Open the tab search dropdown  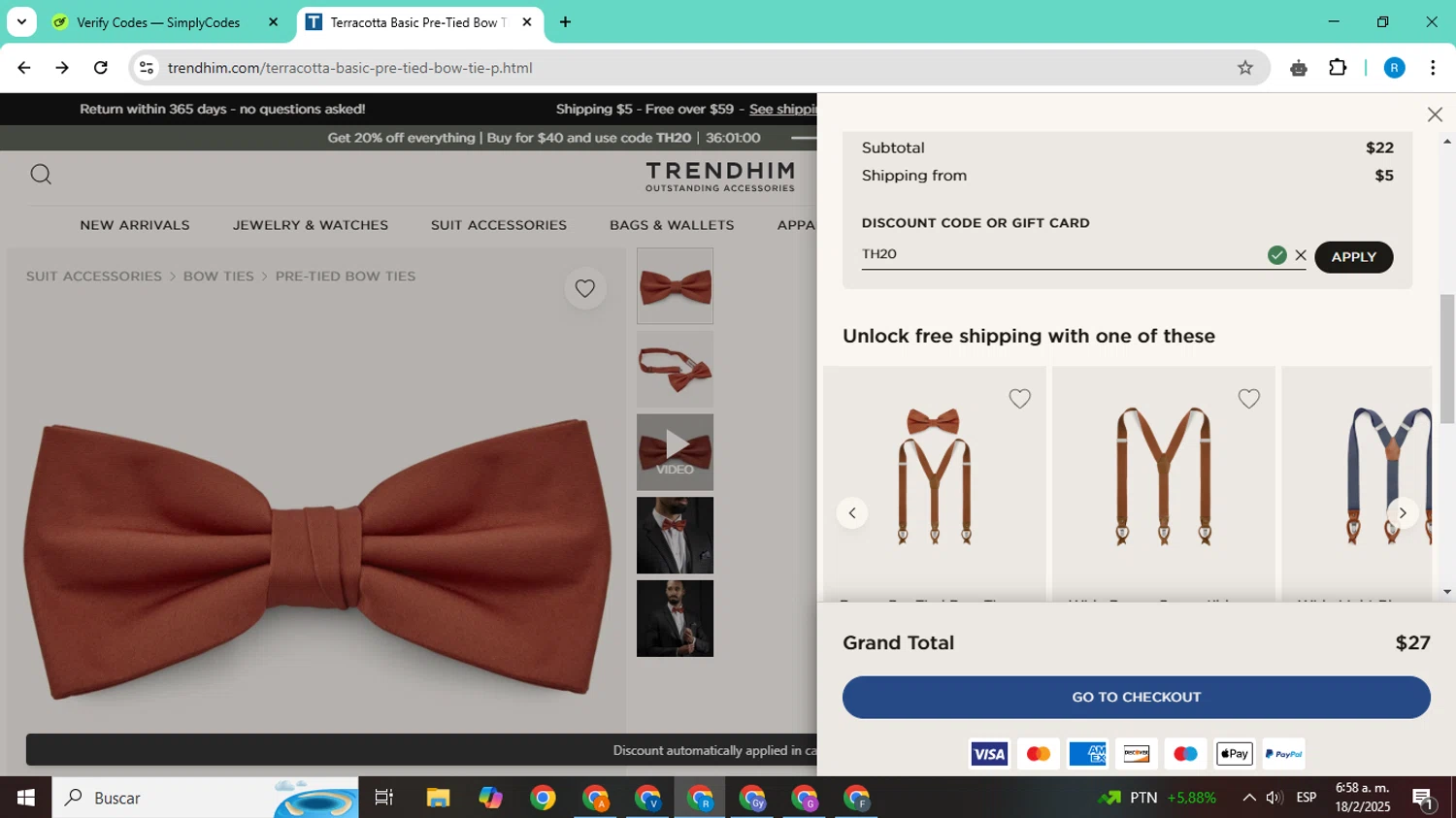(21, 21)
